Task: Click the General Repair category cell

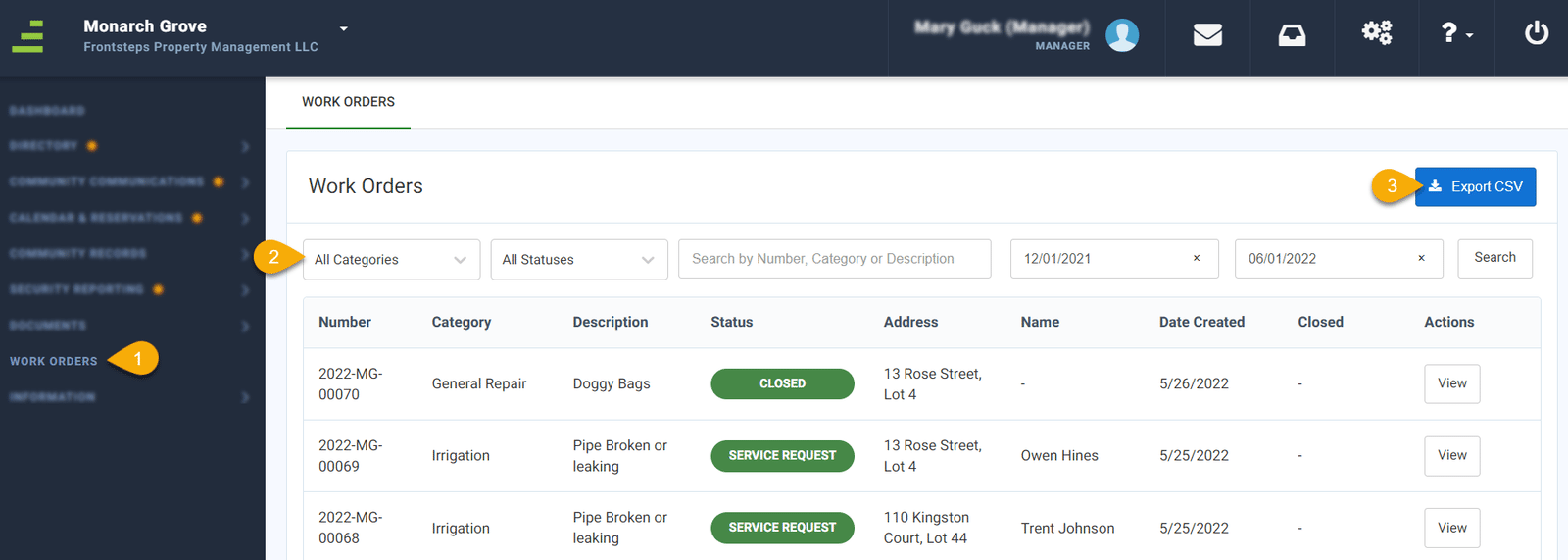Action: pos(479,383)
